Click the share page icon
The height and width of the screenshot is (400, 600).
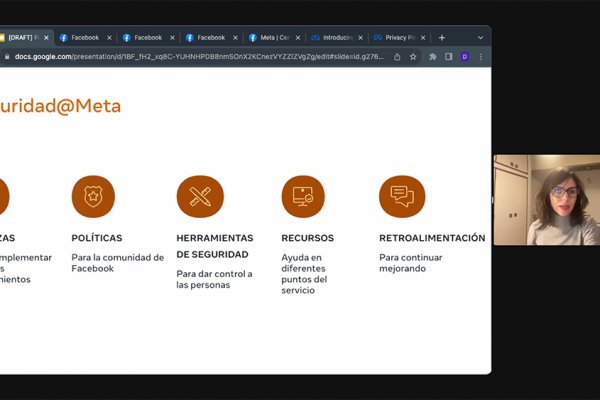pyautogui.click(x=397, y=57)
